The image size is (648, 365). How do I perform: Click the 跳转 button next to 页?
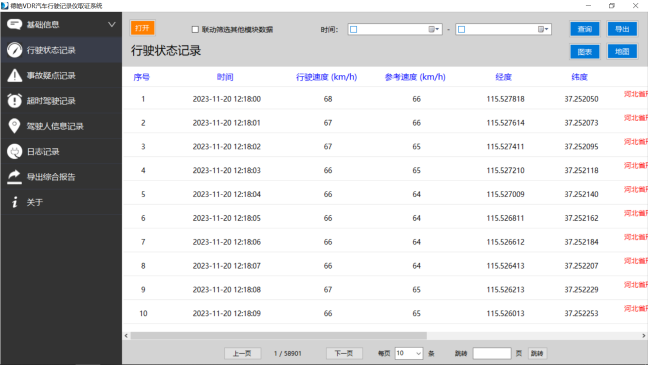tap(537, 353)
